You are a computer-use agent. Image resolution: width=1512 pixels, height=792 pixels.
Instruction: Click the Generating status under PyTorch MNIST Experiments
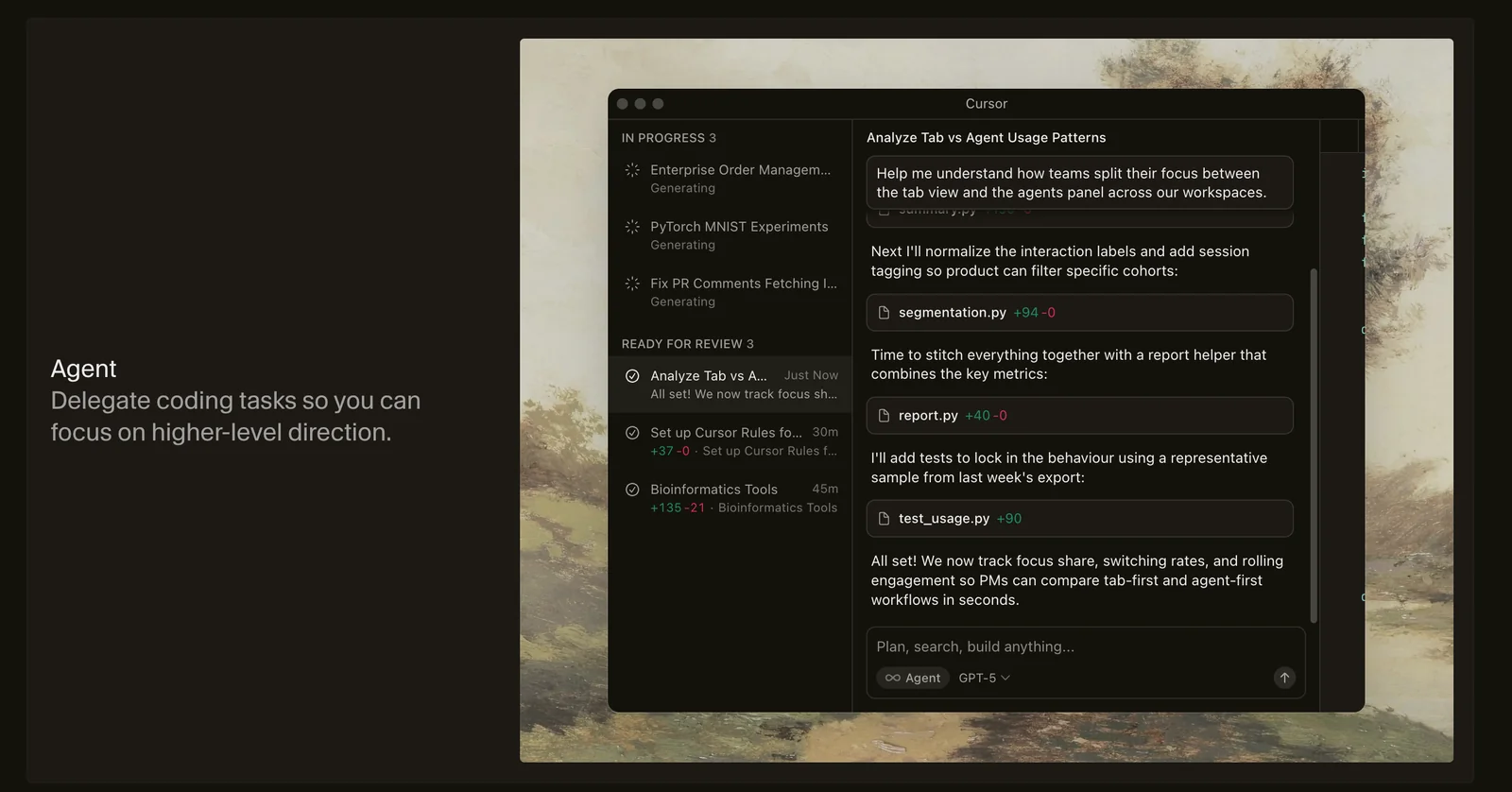click(682, 245)
